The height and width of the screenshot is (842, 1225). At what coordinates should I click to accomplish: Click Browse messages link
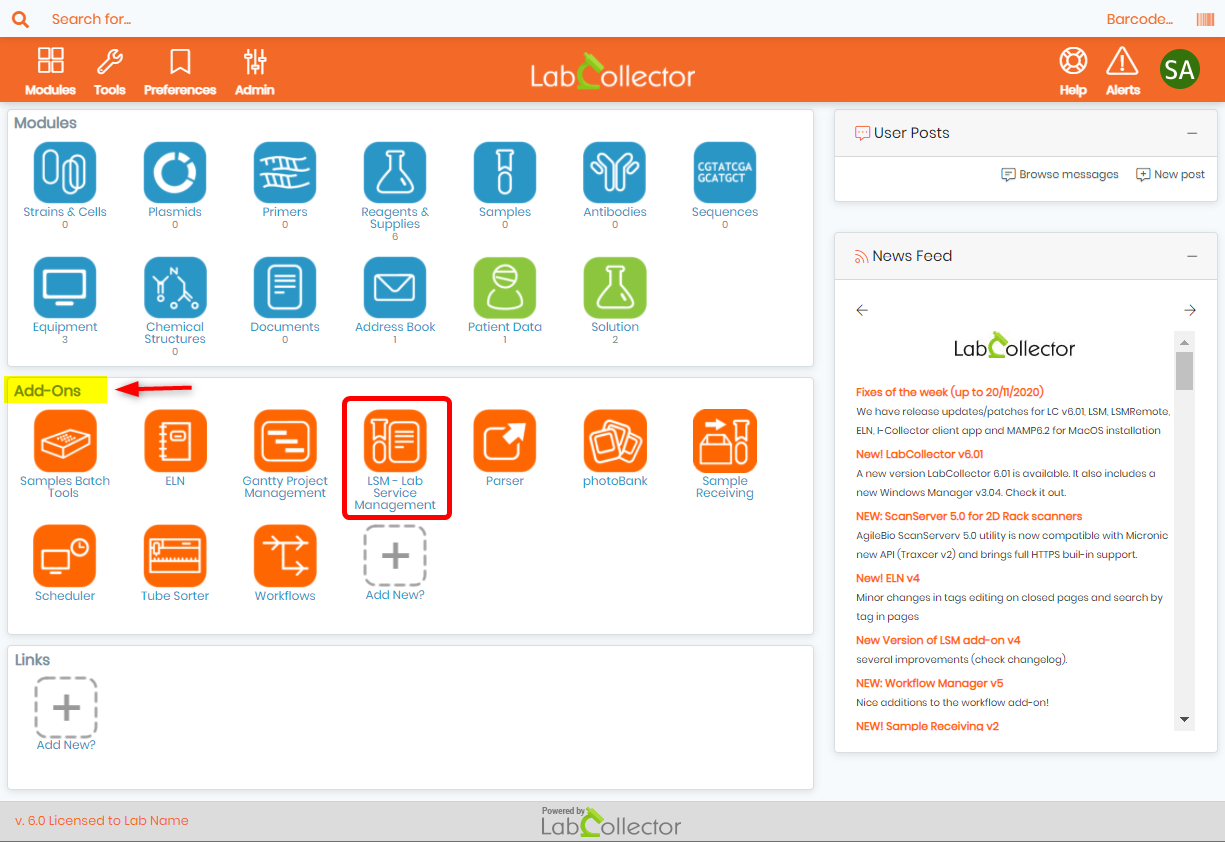coord(1060,174)
